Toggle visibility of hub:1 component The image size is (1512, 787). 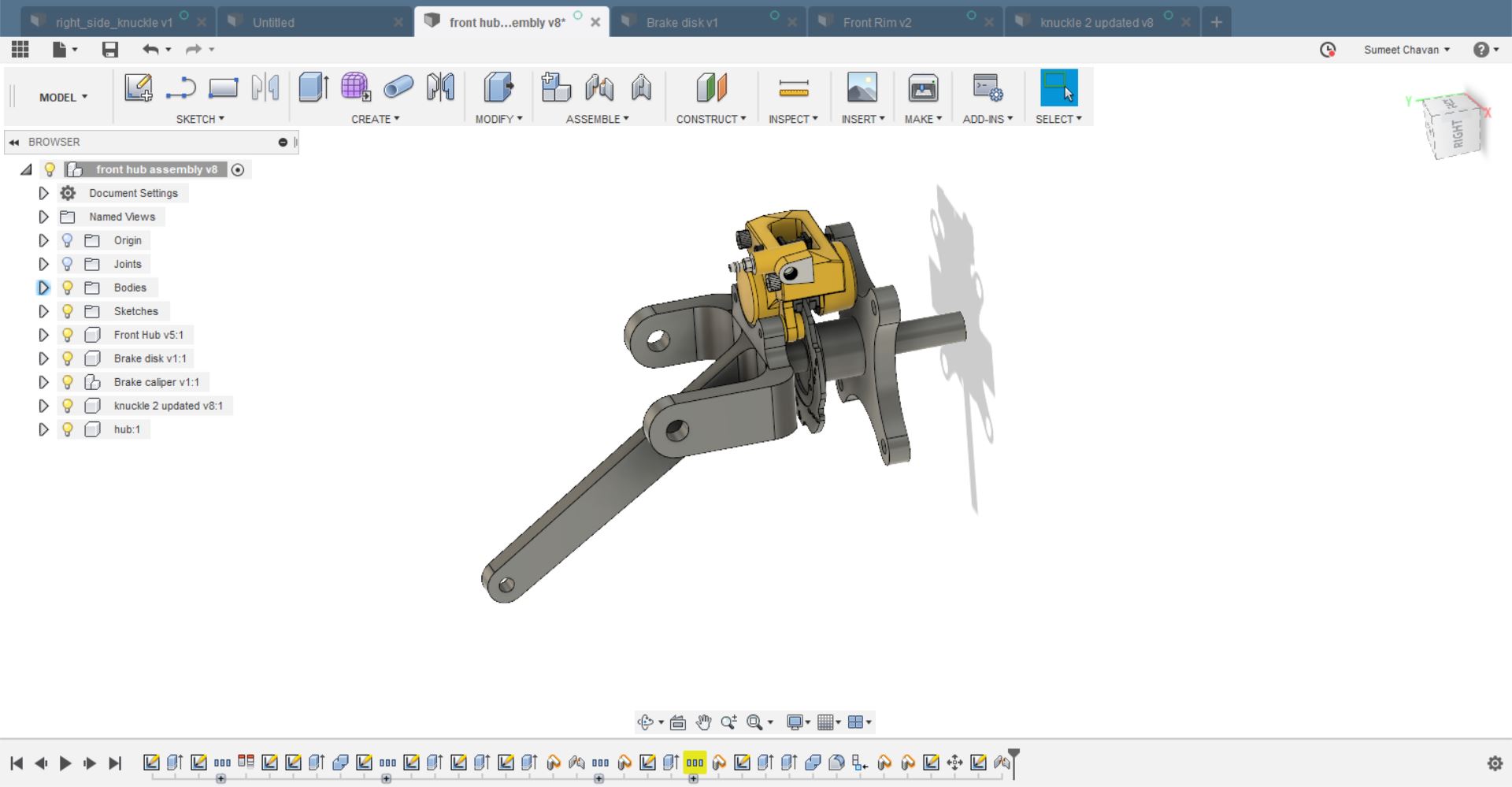click(x=68, y=429)
